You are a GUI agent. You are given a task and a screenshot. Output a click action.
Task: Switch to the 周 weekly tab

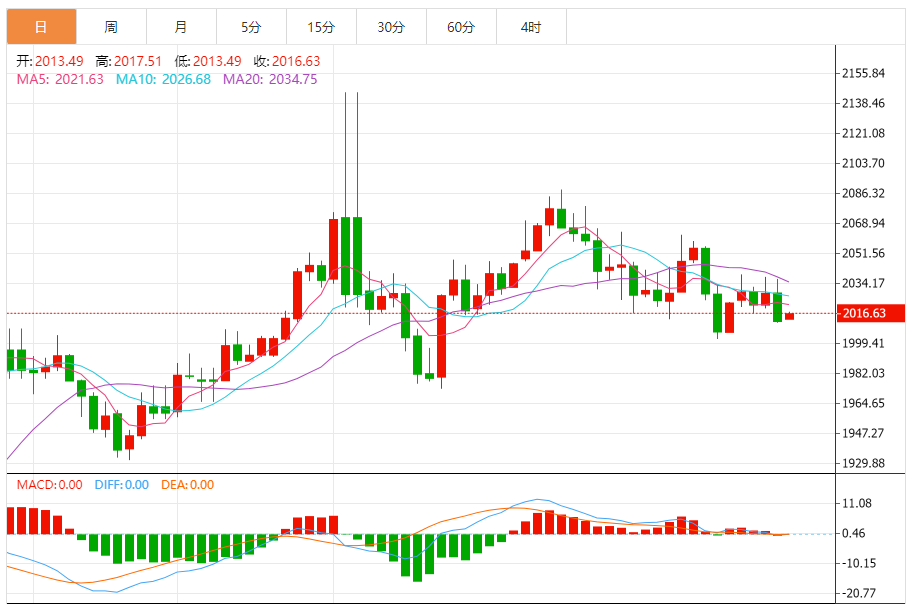click(x=111, y=27)
